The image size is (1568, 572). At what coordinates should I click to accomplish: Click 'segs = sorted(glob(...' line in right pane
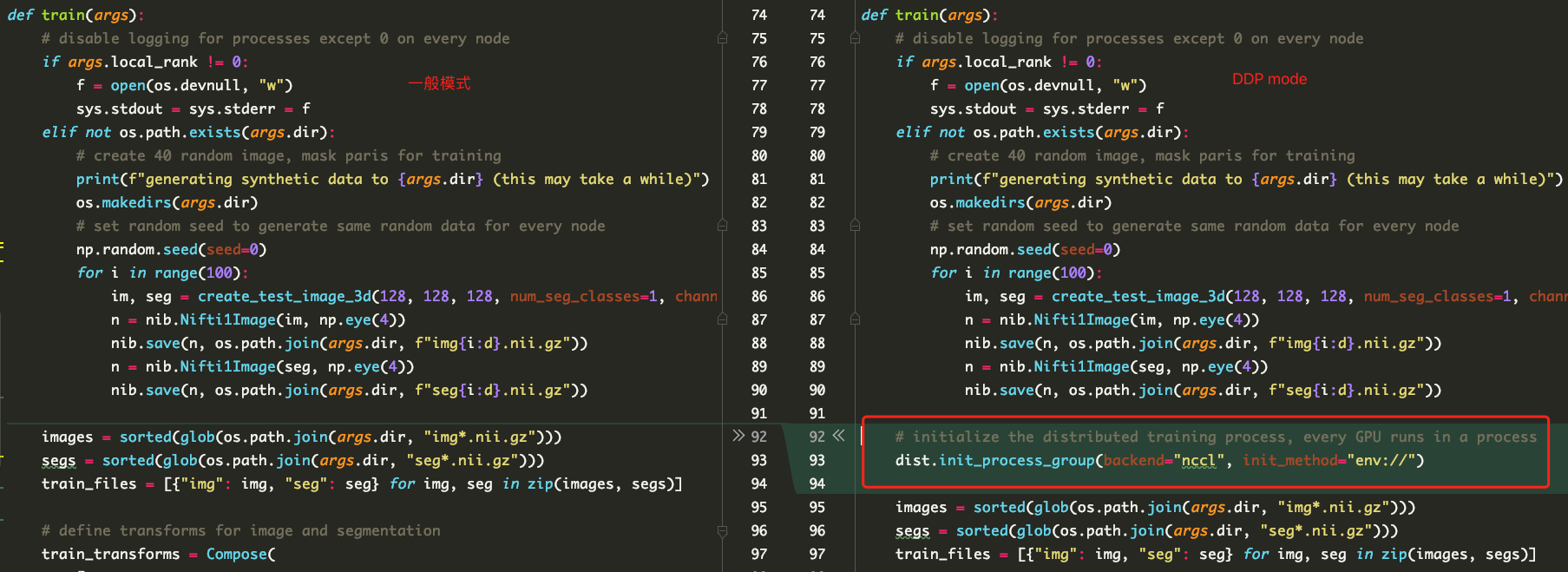point(1146,530)
